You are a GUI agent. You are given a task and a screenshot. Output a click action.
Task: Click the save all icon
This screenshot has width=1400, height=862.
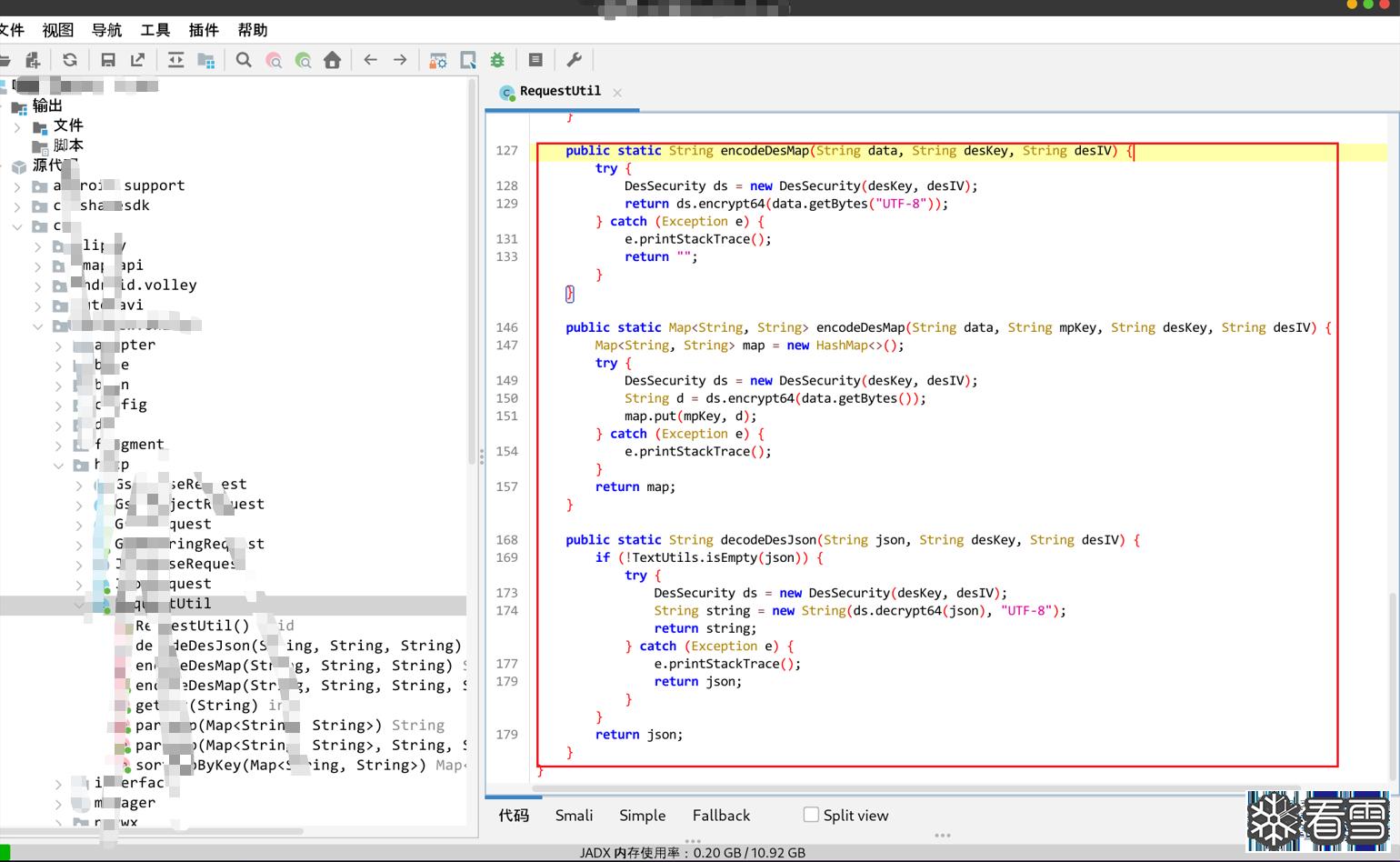pyautogui.click(x=108, y=60)
